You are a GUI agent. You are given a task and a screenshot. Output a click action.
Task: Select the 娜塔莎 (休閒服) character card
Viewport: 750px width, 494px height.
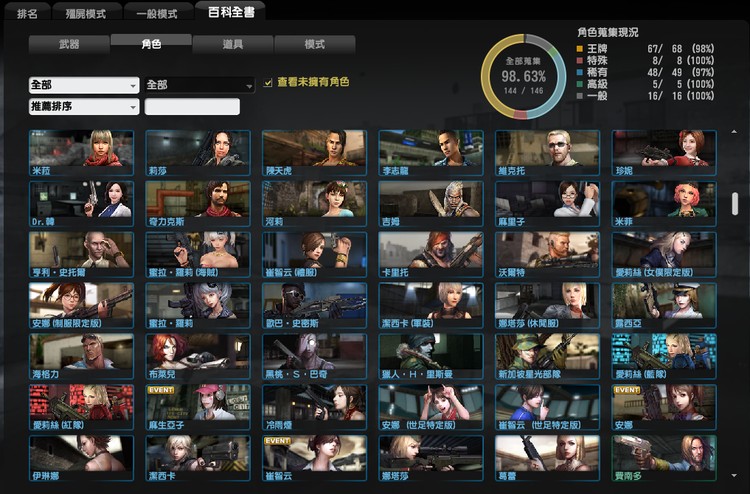547,306
